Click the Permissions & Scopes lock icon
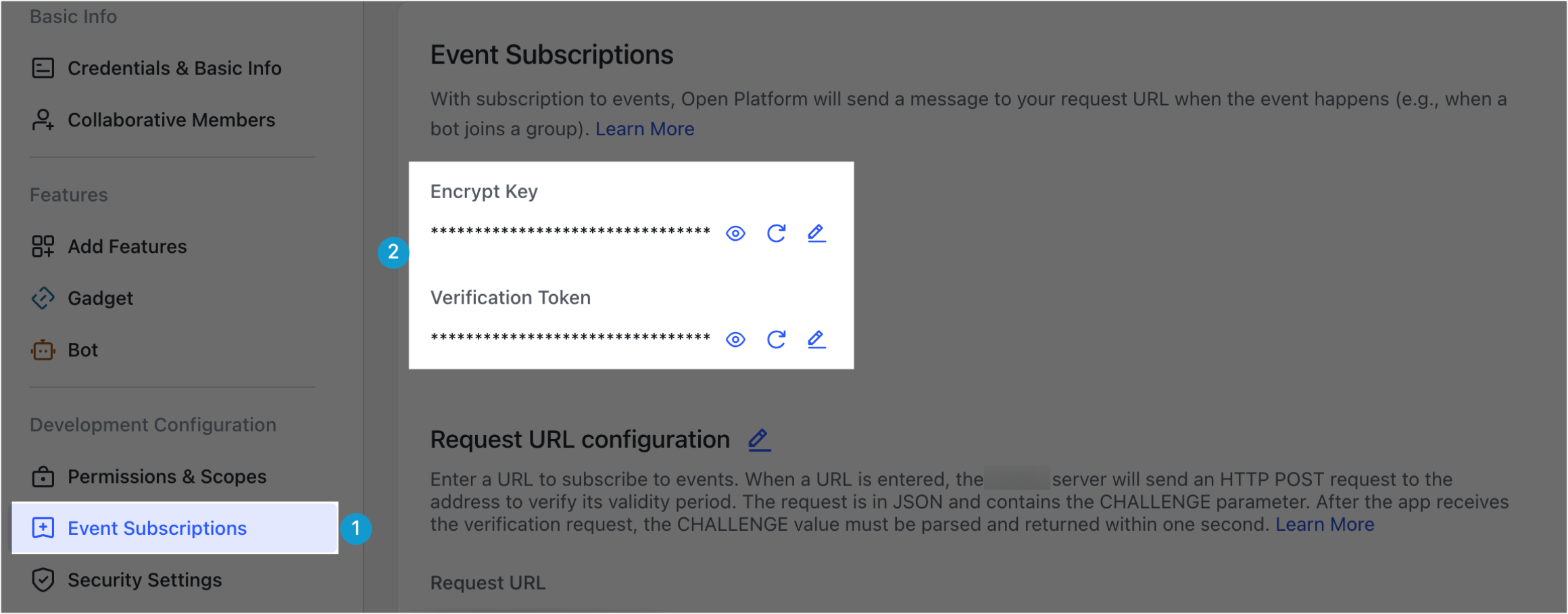 click(43, 477)
